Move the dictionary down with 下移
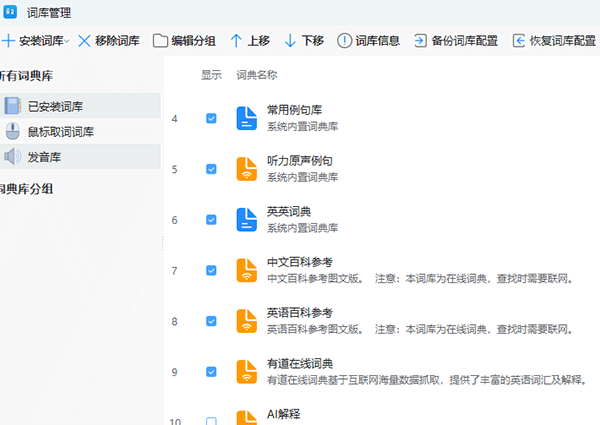600x425 pixels. pos(303,41)
